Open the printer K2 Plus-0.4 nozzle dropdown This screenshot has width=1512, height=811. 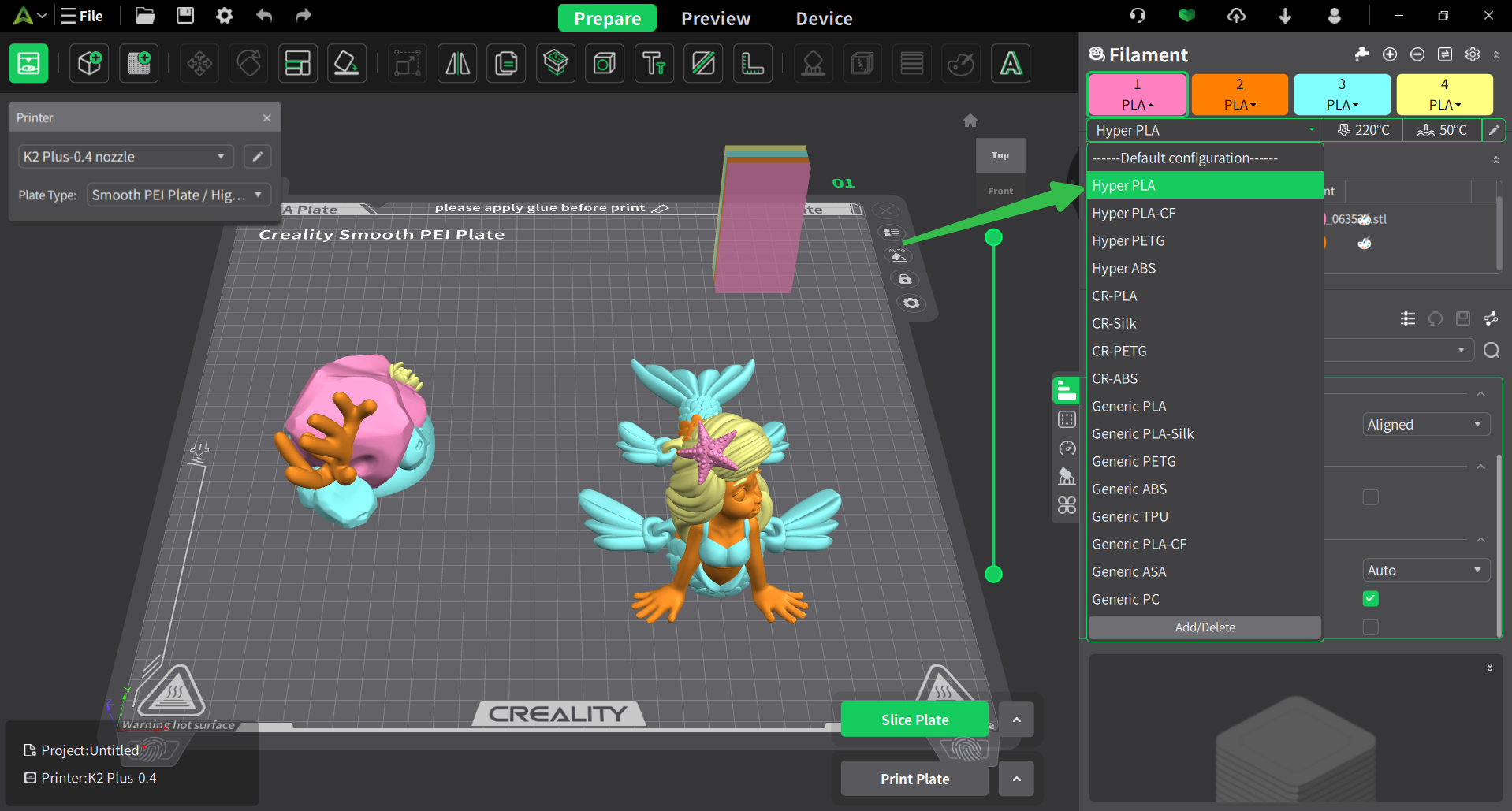tap(125, 157)
